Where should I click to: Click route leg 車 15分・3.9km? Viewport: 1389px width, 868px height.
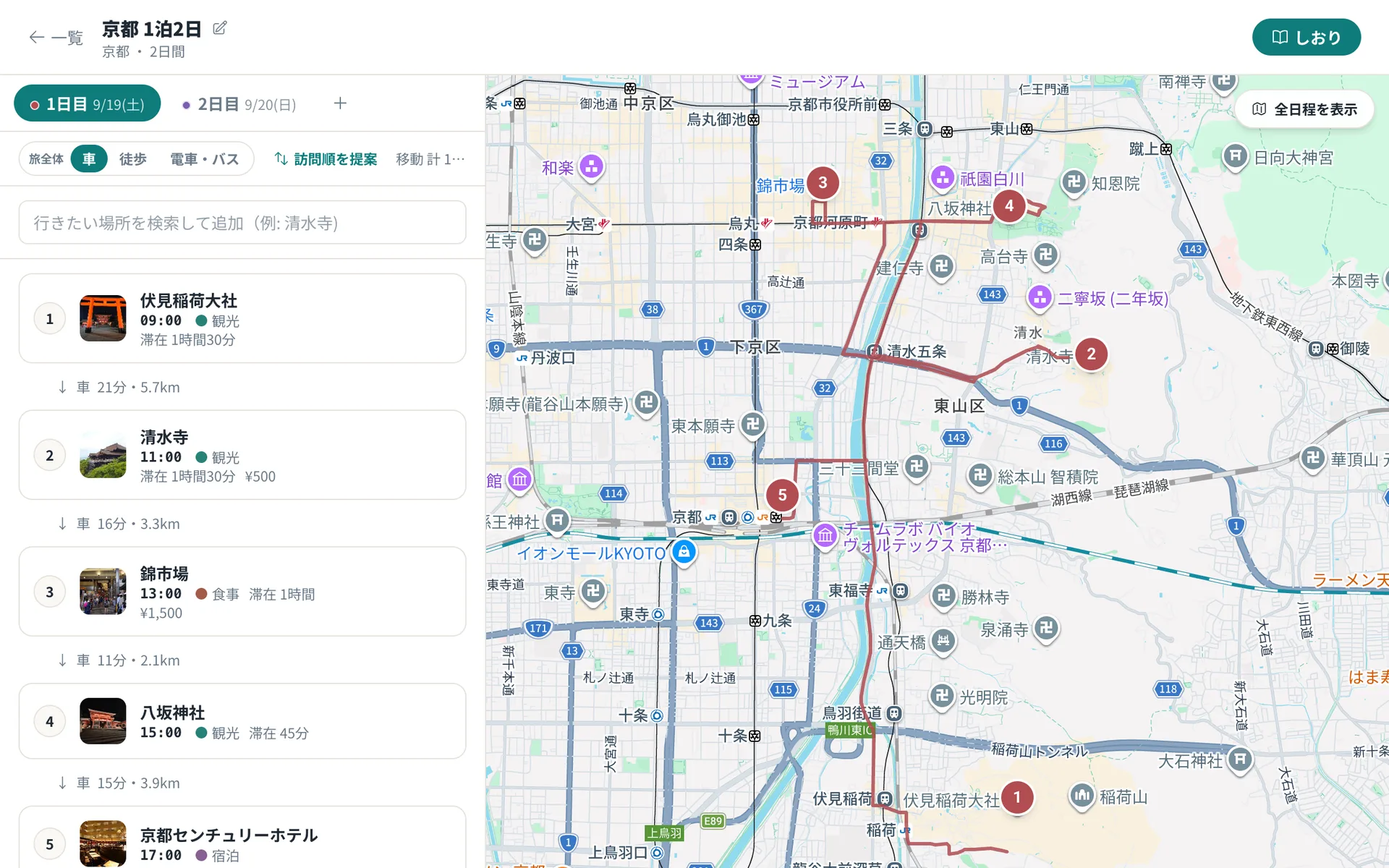coord(119,783)
